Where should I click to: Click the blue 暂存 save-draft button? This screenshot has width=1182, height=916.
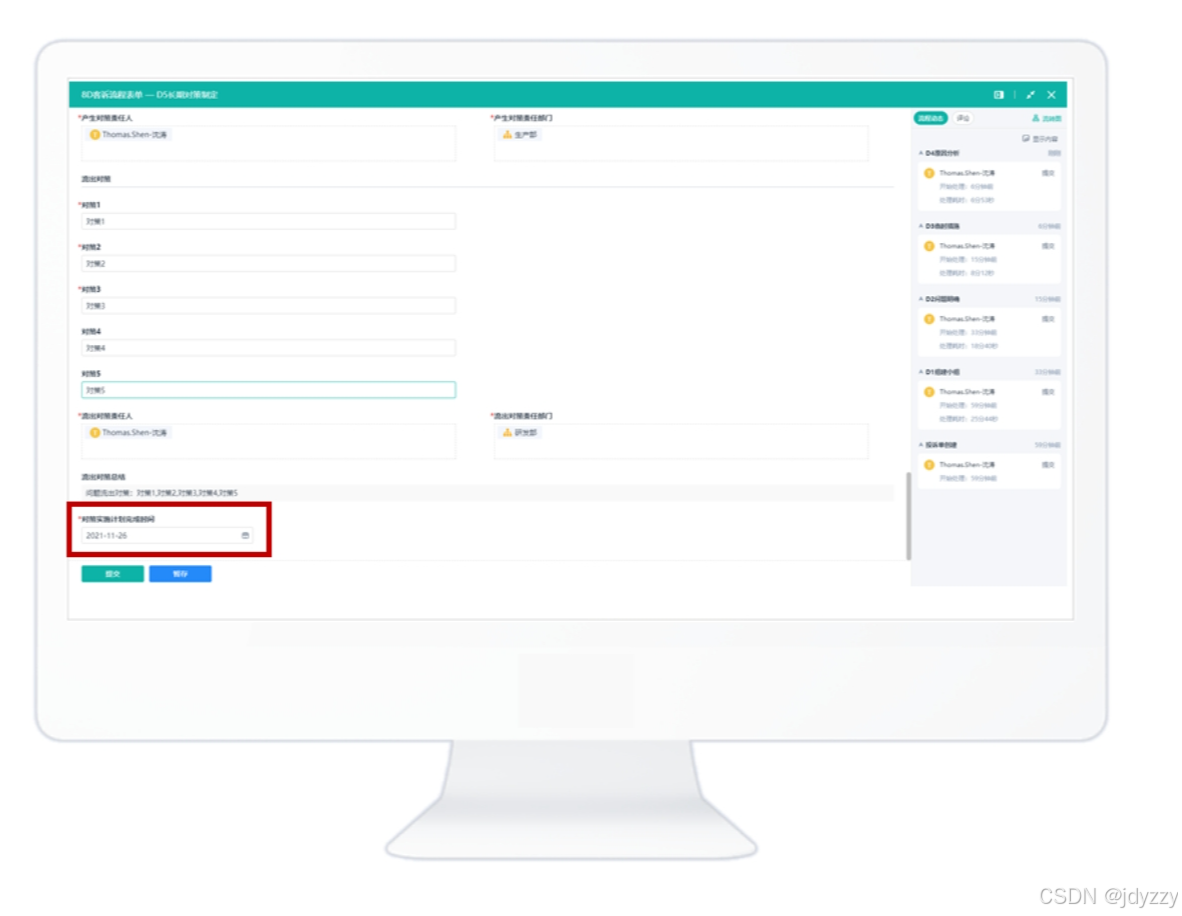click(180, 574)
